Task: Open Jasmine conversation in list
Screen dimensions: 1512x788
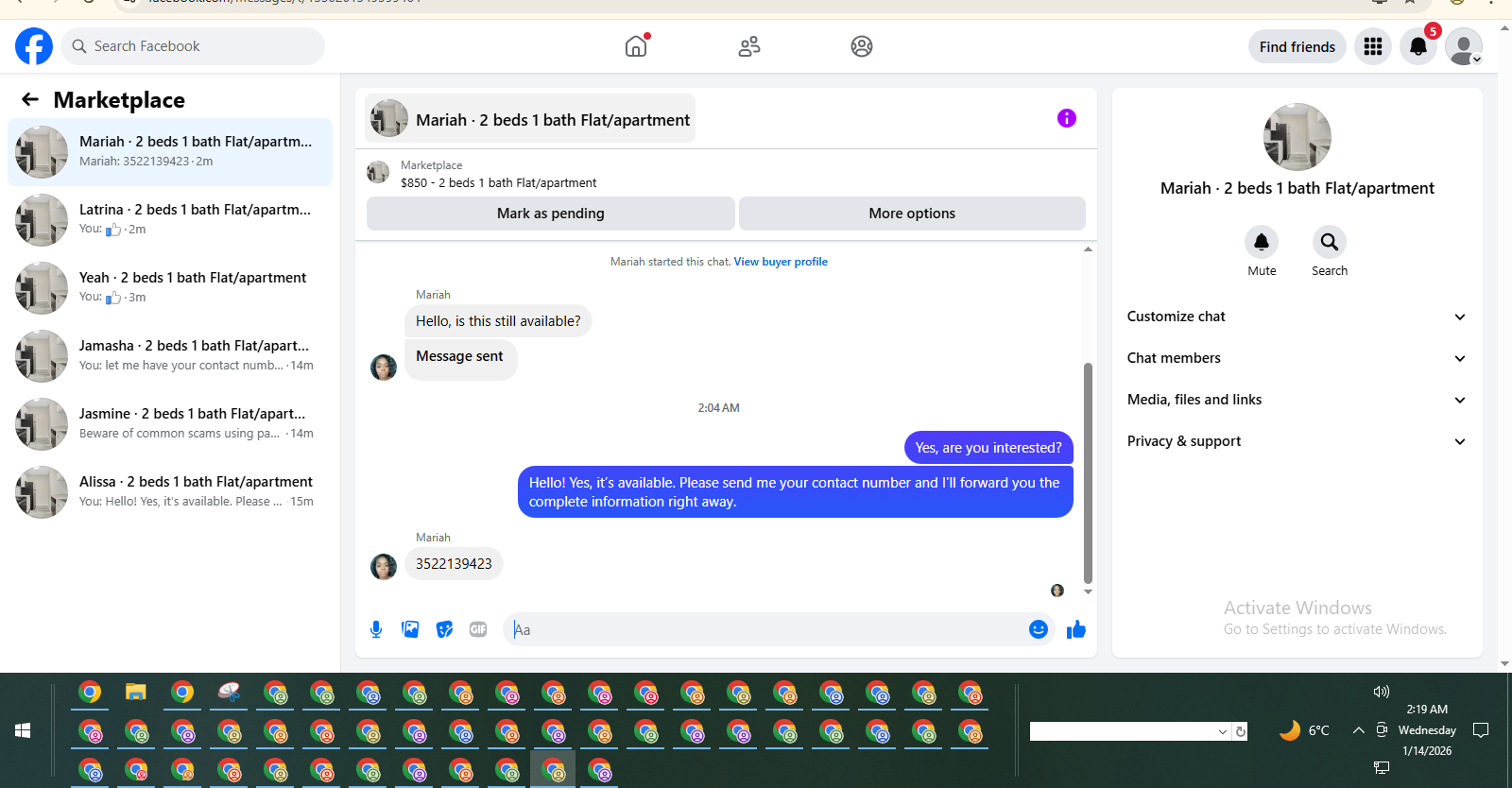Action: click(x=170, y=424)
